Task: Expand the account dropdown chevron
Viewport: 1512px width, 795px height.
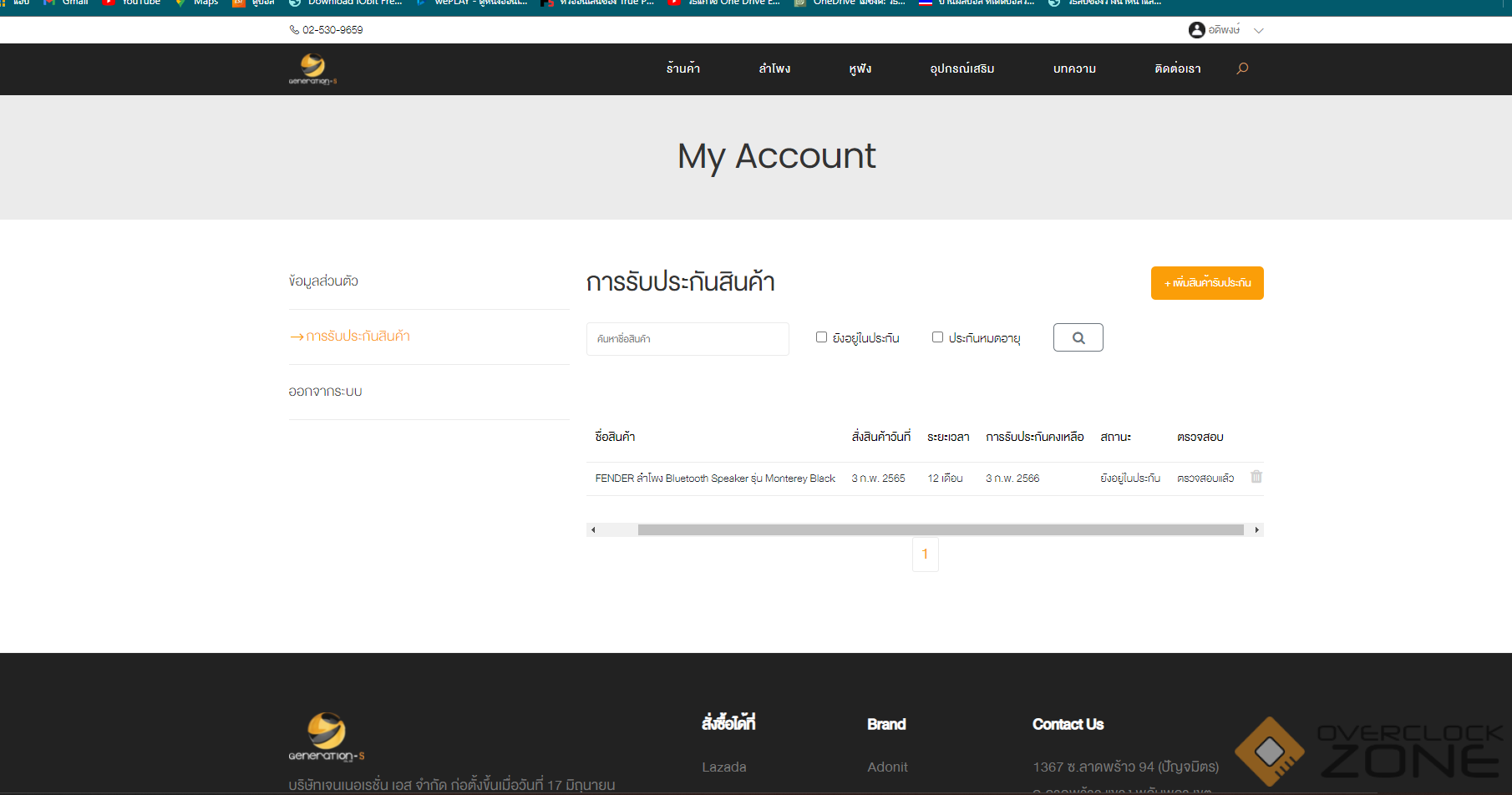Action: (1259, 31)
